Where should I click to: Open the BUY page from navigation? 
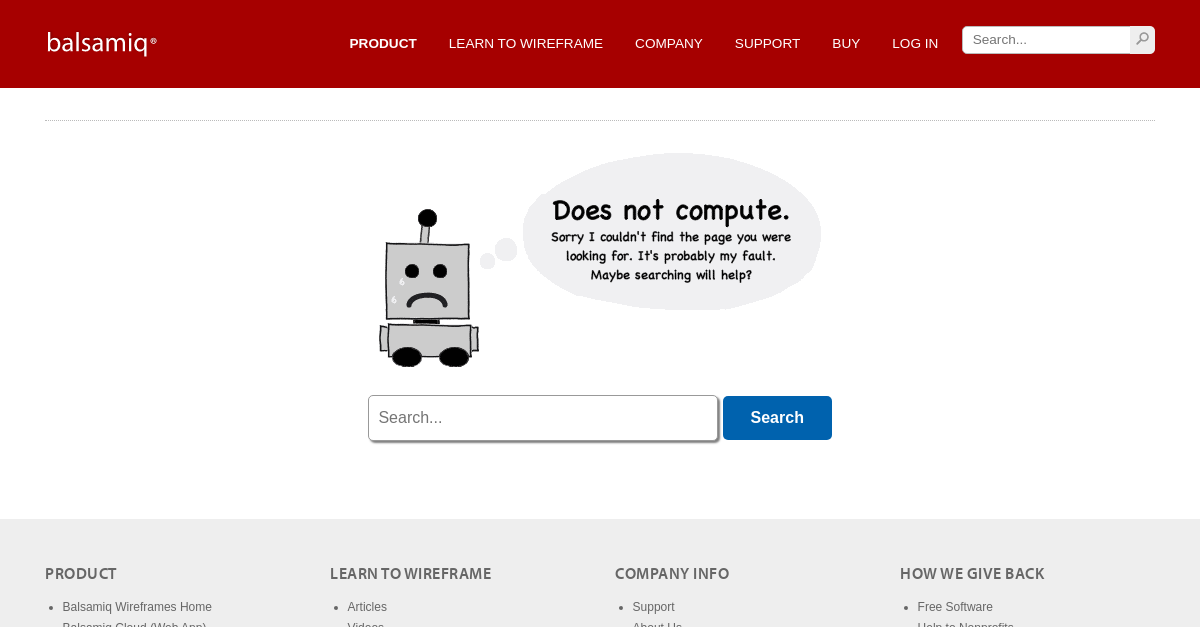[846, 44]
